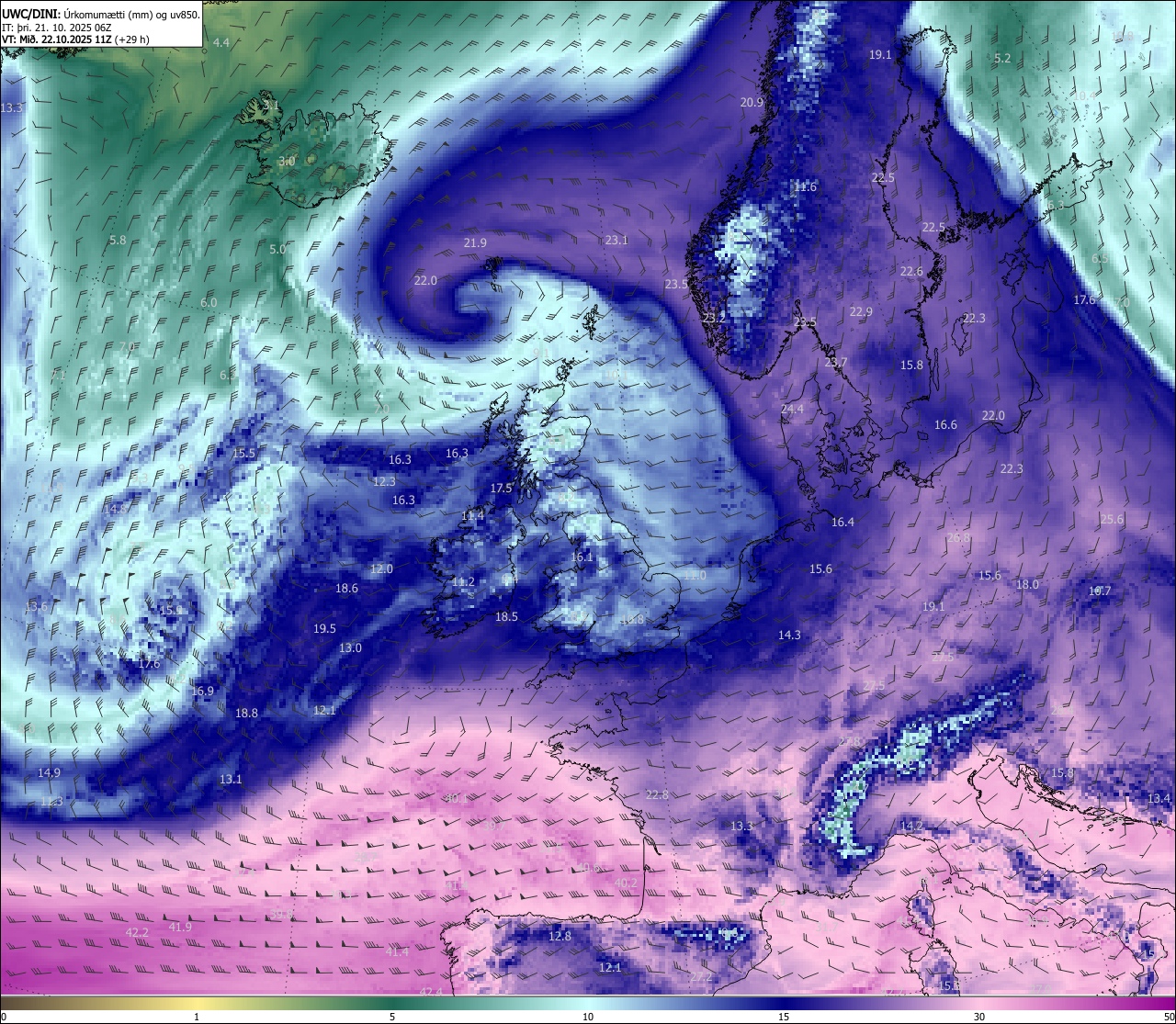This screenshot has width=1176, height=1024.
Task: Click the 5.2 value in the northeast
Action: pos(1002,59)
